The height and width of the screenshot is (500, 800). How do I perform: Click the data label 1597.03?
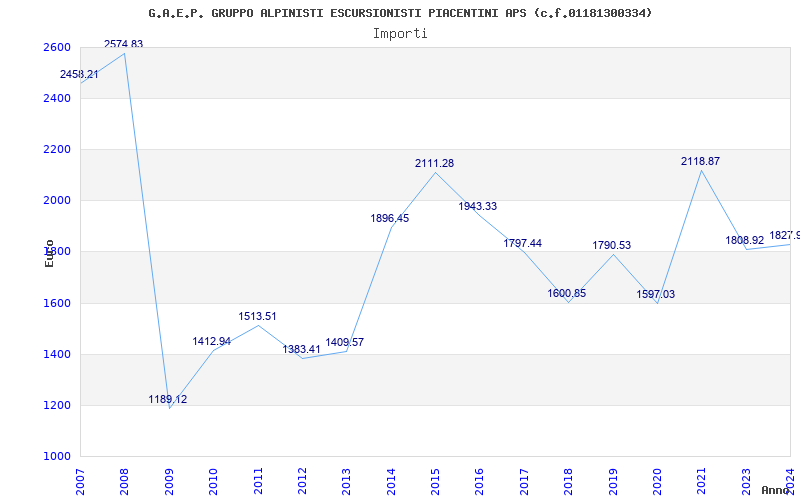[x=656, y=294]
